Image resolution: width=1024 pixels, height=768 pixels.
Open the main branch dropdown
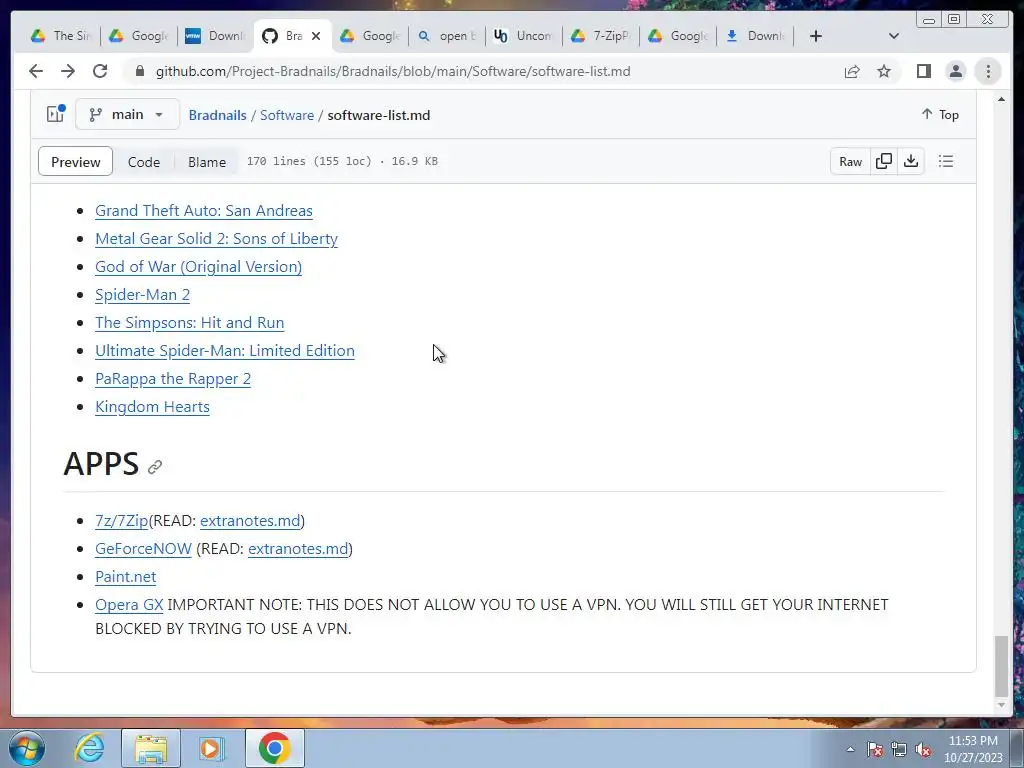point(127,114)
